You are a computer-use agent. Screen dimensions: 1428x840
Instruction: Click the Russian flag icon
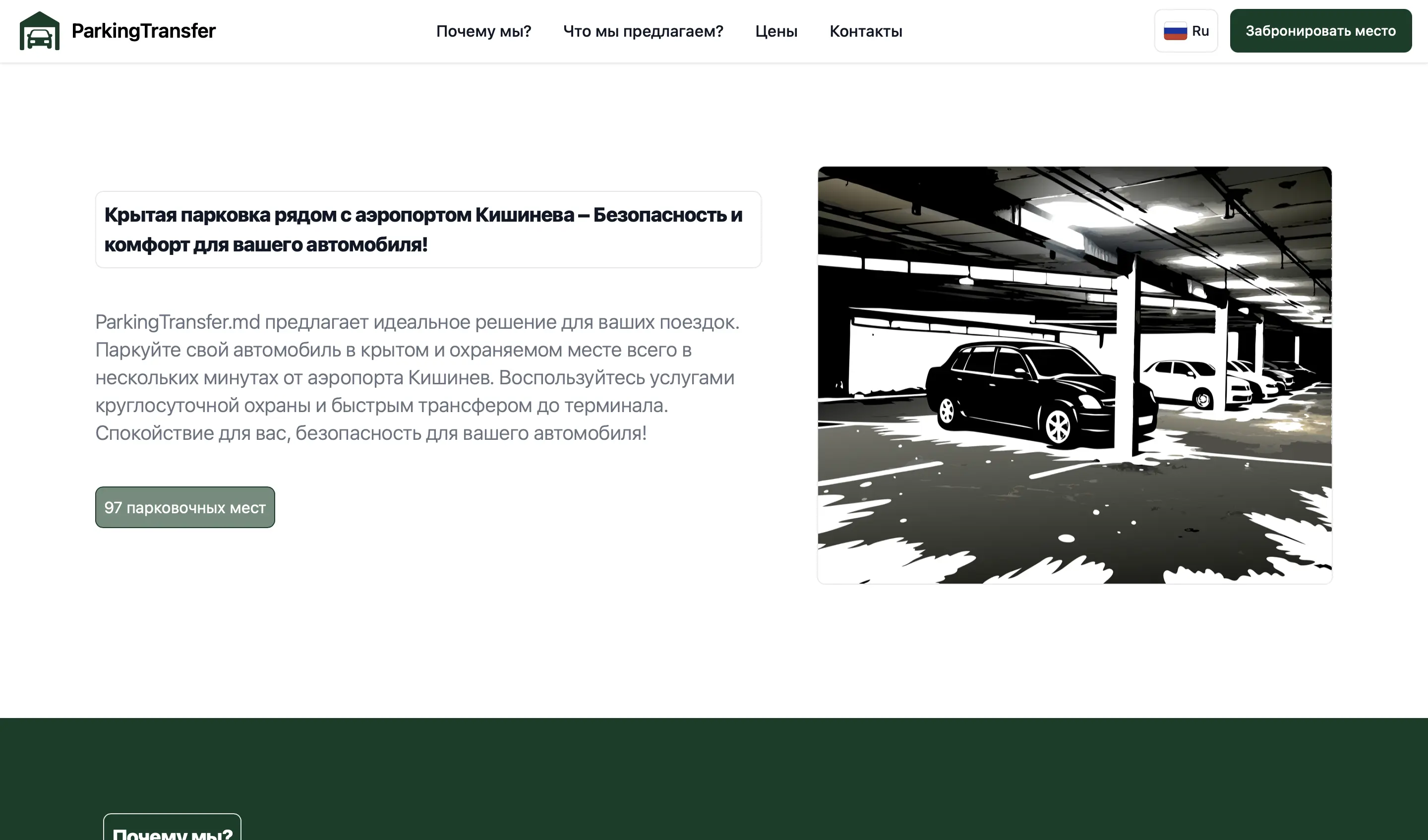pyautogui.click(x=1175, y=31)
